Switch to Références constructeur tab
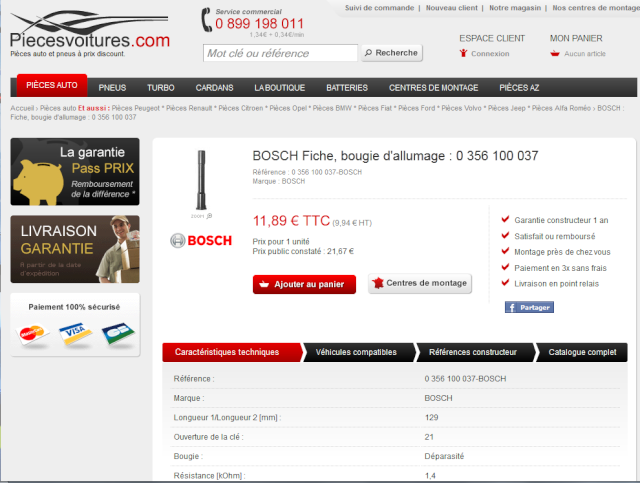This screenshot has height=483, width=640. point(475,352)
